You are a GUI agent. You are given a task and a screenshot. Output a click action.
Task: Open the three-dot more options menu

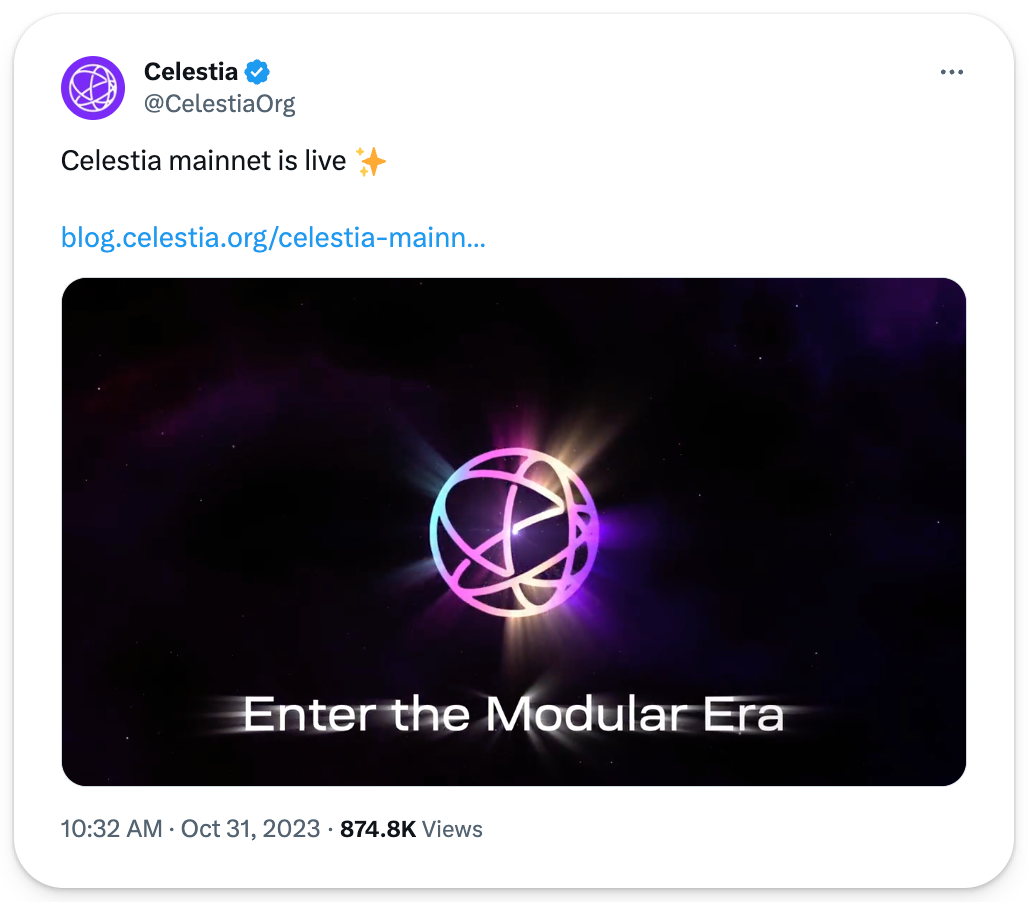pos(951,72)
